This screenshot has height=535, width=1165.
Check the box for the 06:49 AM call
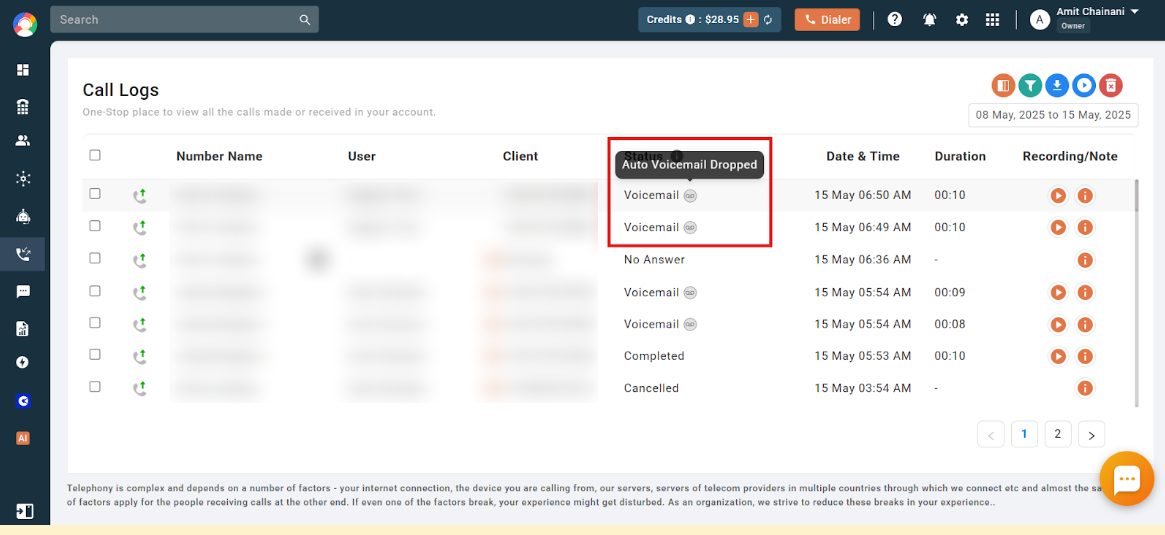(x=94, y=226)
